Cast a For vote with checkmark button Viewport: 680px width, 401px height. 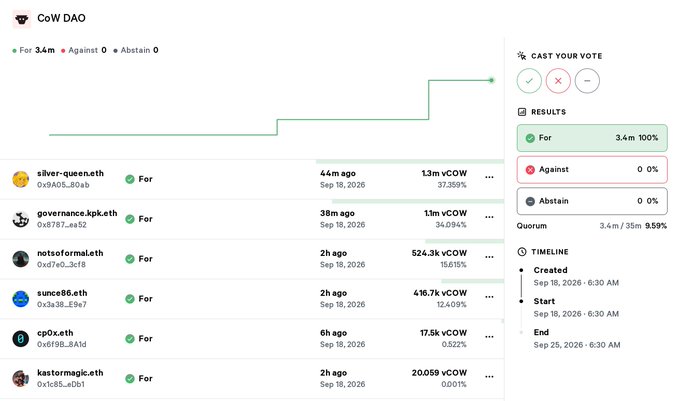529,81
